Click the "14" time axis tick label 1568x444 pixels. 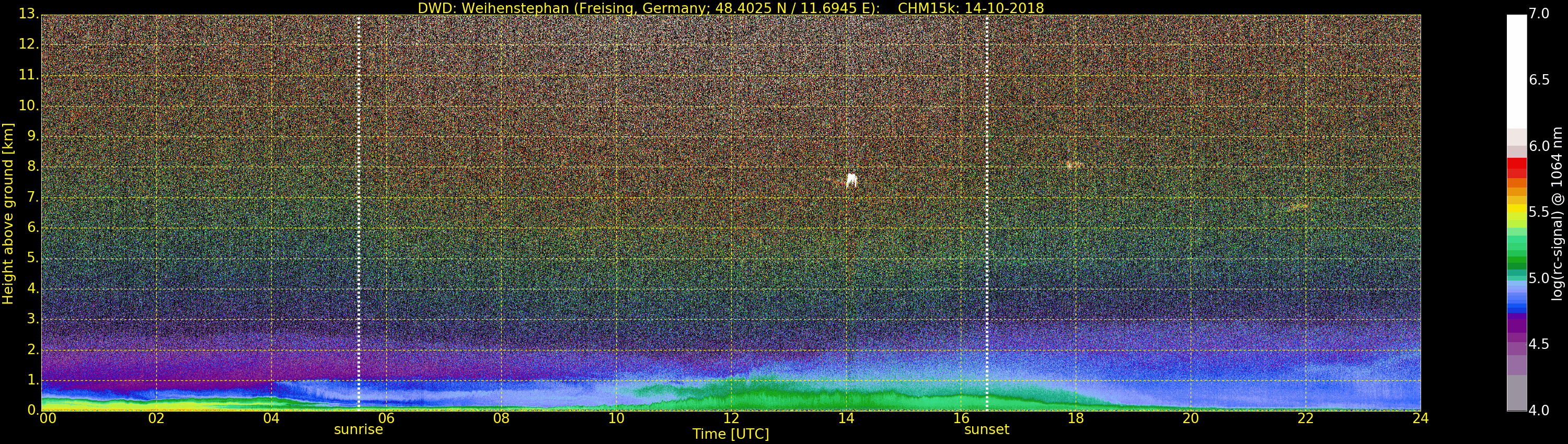(846, 418)
